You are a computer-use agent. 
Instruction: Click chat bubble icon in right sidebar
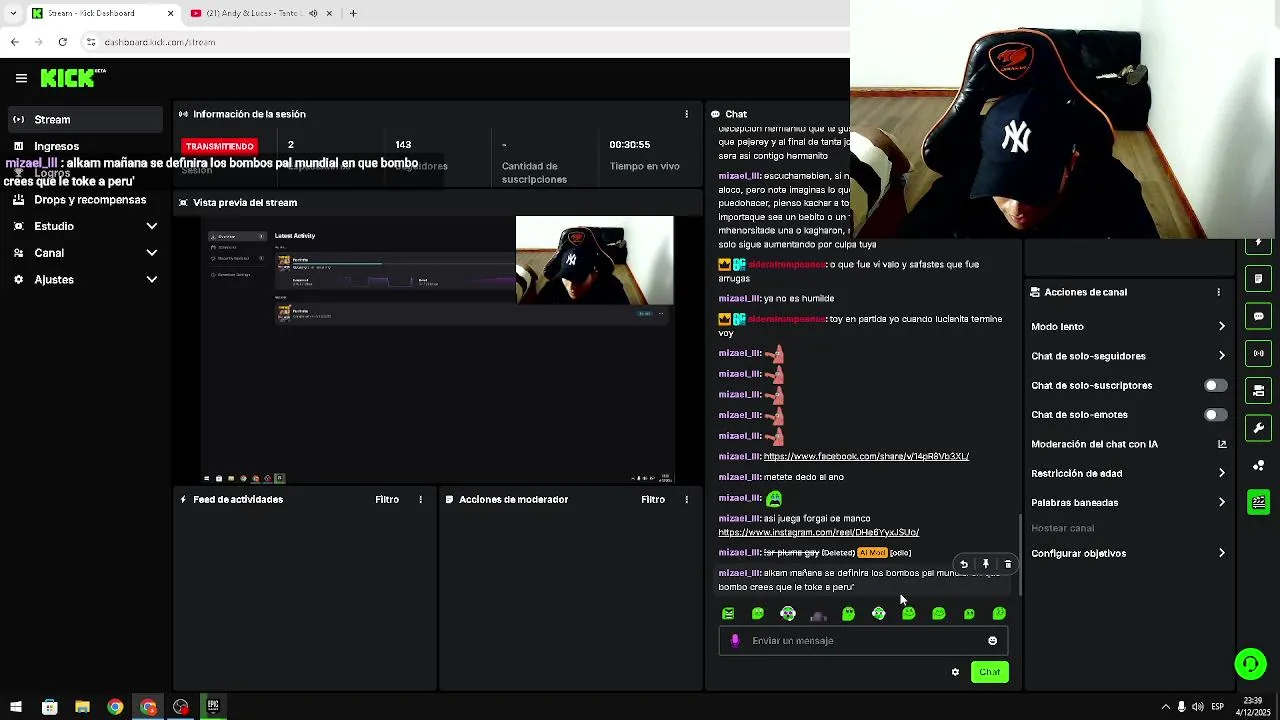pyautogui.click(x=1259, y=316)
